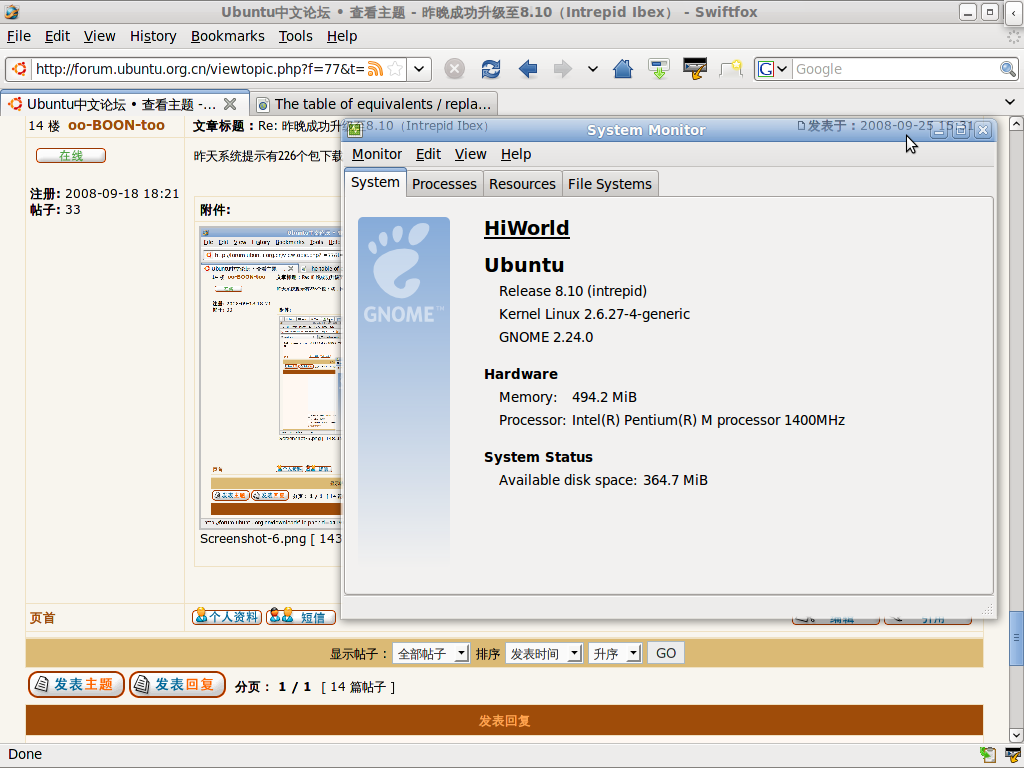Click the 发表主题 button
1024x768 pixels.
(76, 684)
